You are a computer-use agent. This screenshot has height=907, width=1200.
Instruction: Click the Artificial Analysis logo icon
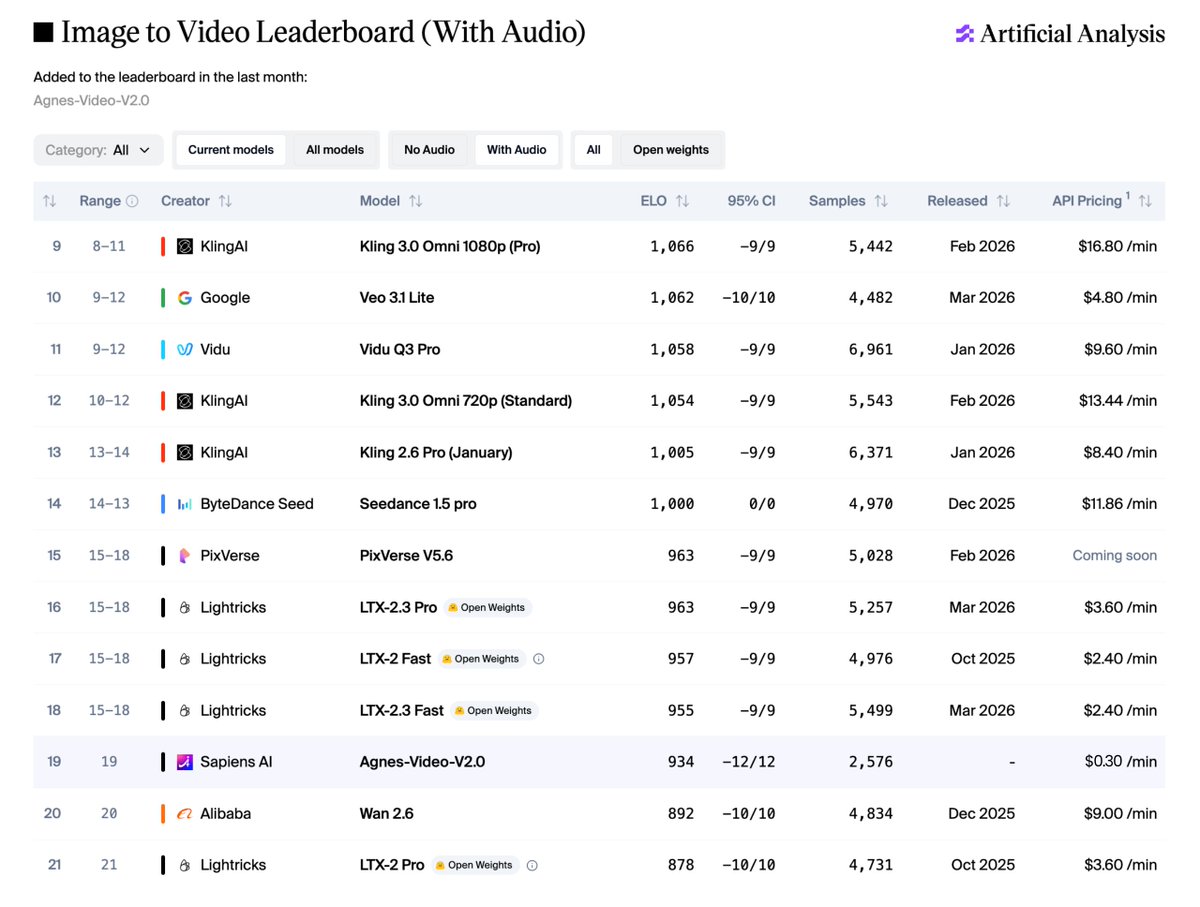(964, 34)
